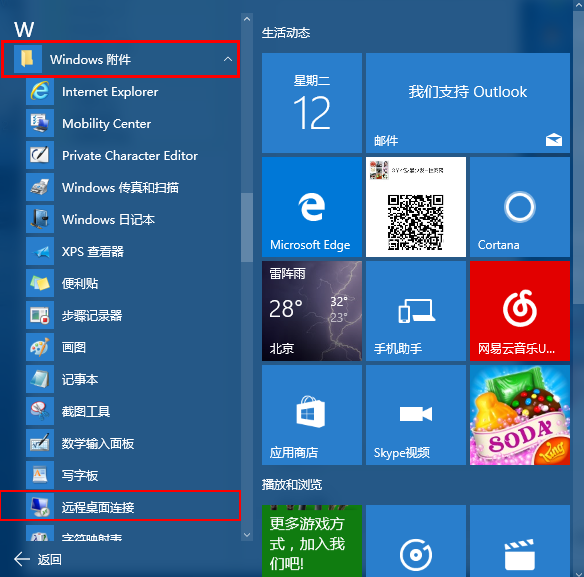
Task: Launch the 应用商店 store tile
Action: (312, 415)
